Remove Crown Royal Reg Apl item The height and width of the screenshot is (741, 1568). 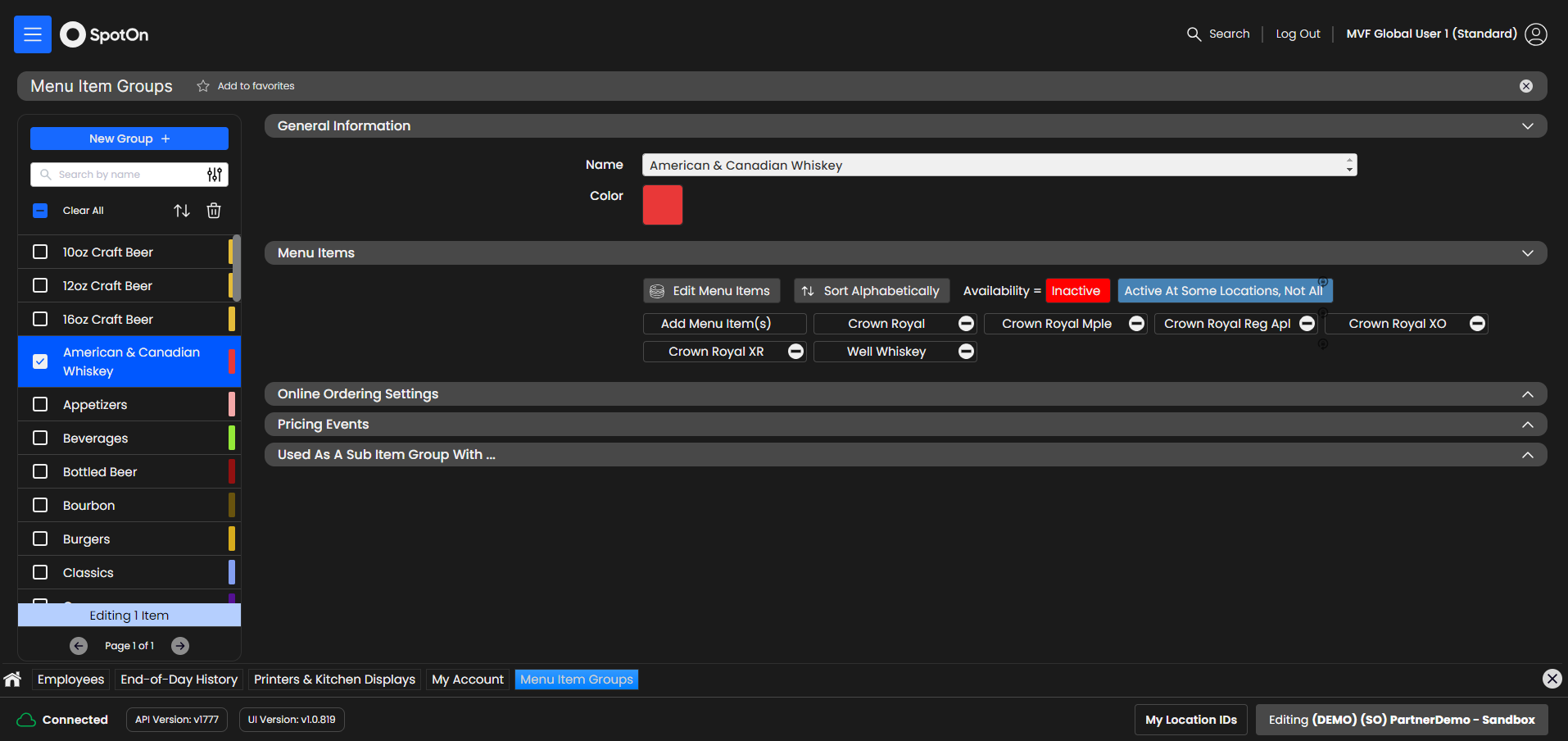(1307, 324)
